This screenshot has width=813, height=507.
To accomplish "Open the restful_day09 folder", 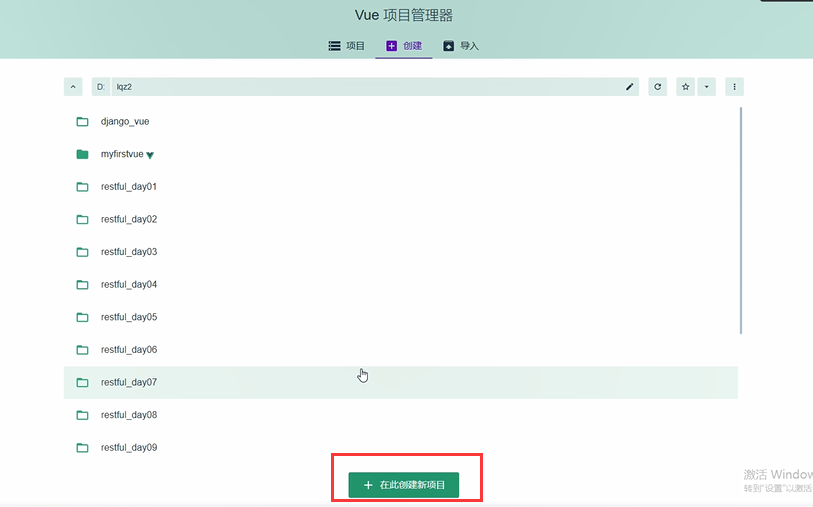I will [401, 448].
